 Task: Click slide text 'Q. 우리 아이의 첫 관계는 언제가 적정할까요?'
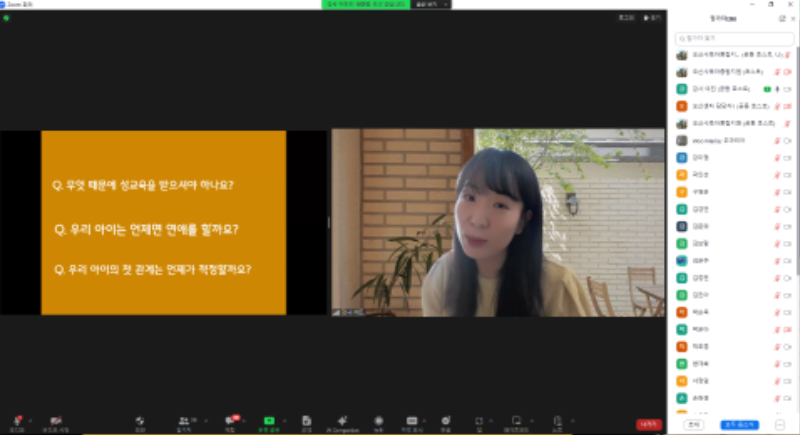pyautogui.click(x=153, y=269)
